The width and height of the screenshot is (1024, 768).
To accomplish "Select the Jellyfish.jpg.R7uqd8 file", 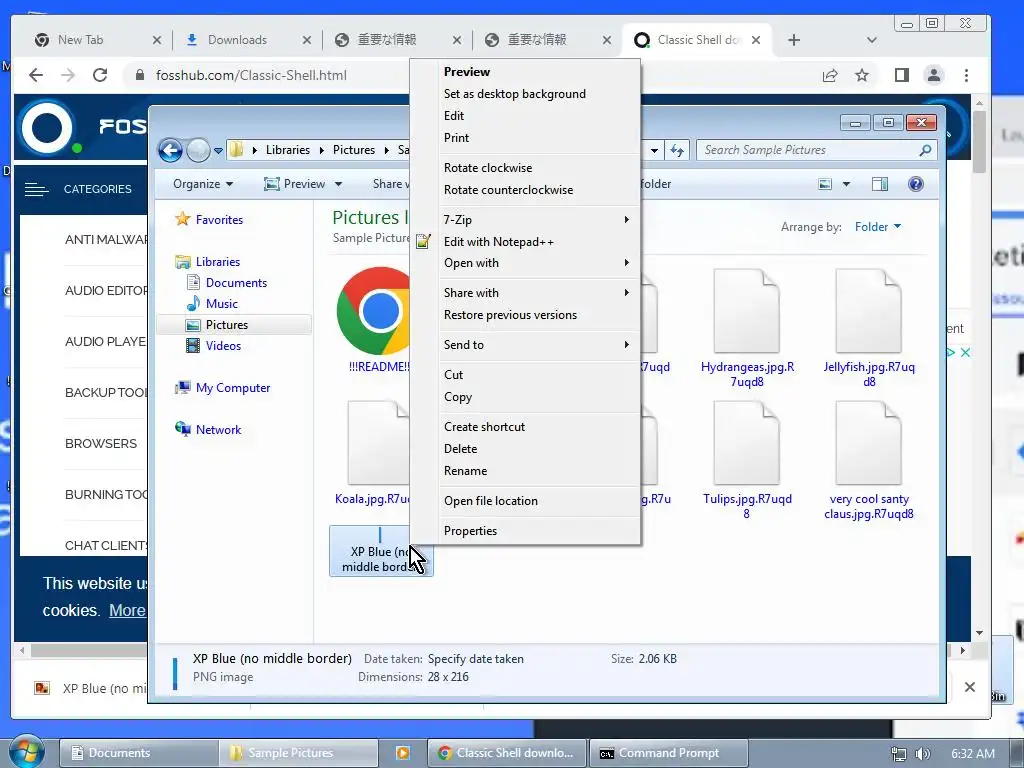I will (869, 328).
